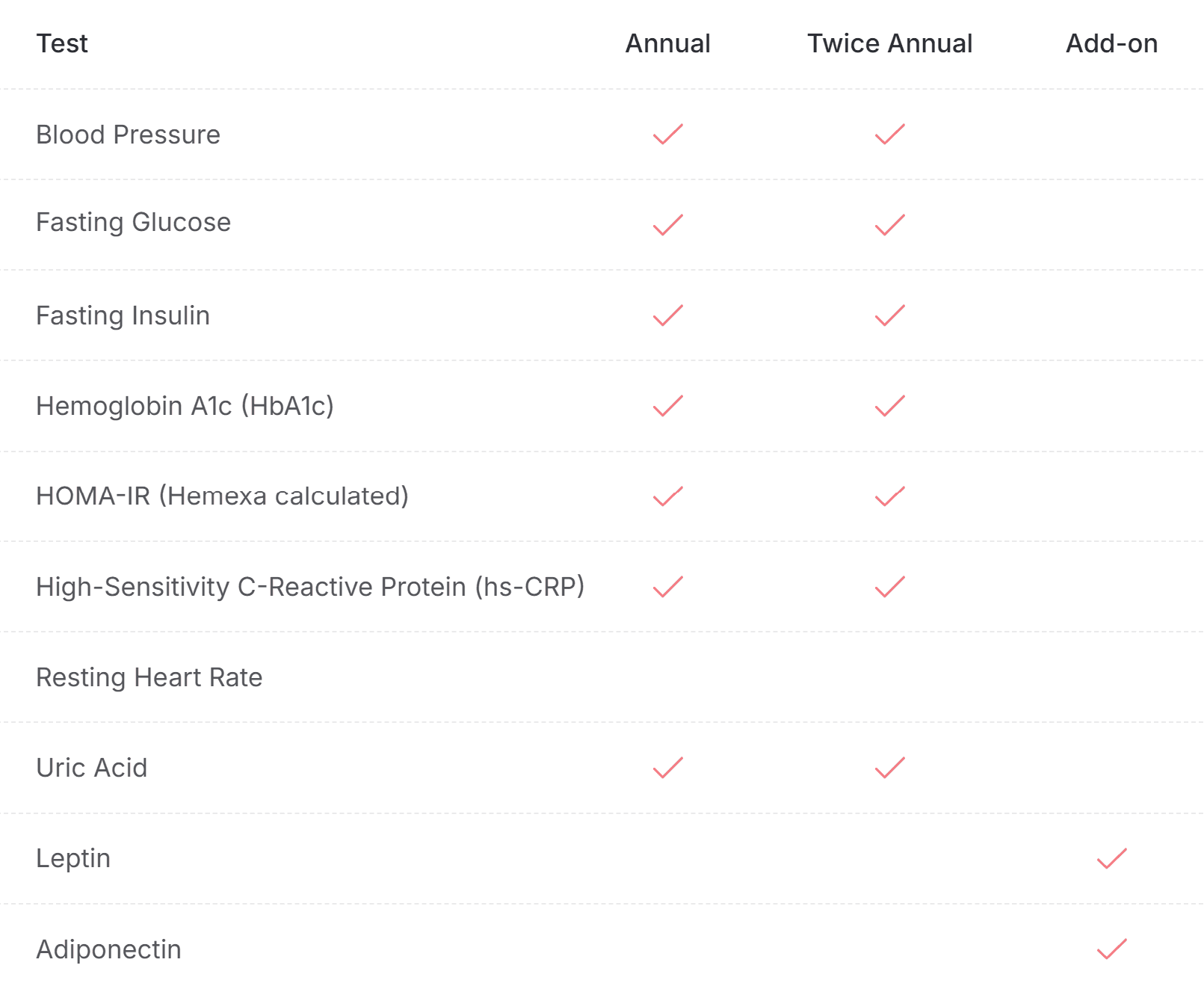The height and width of the screenshot is (989, 1204).
Task: Click the Annual checkmark for Blood Pressure
Action: point(668,135)
